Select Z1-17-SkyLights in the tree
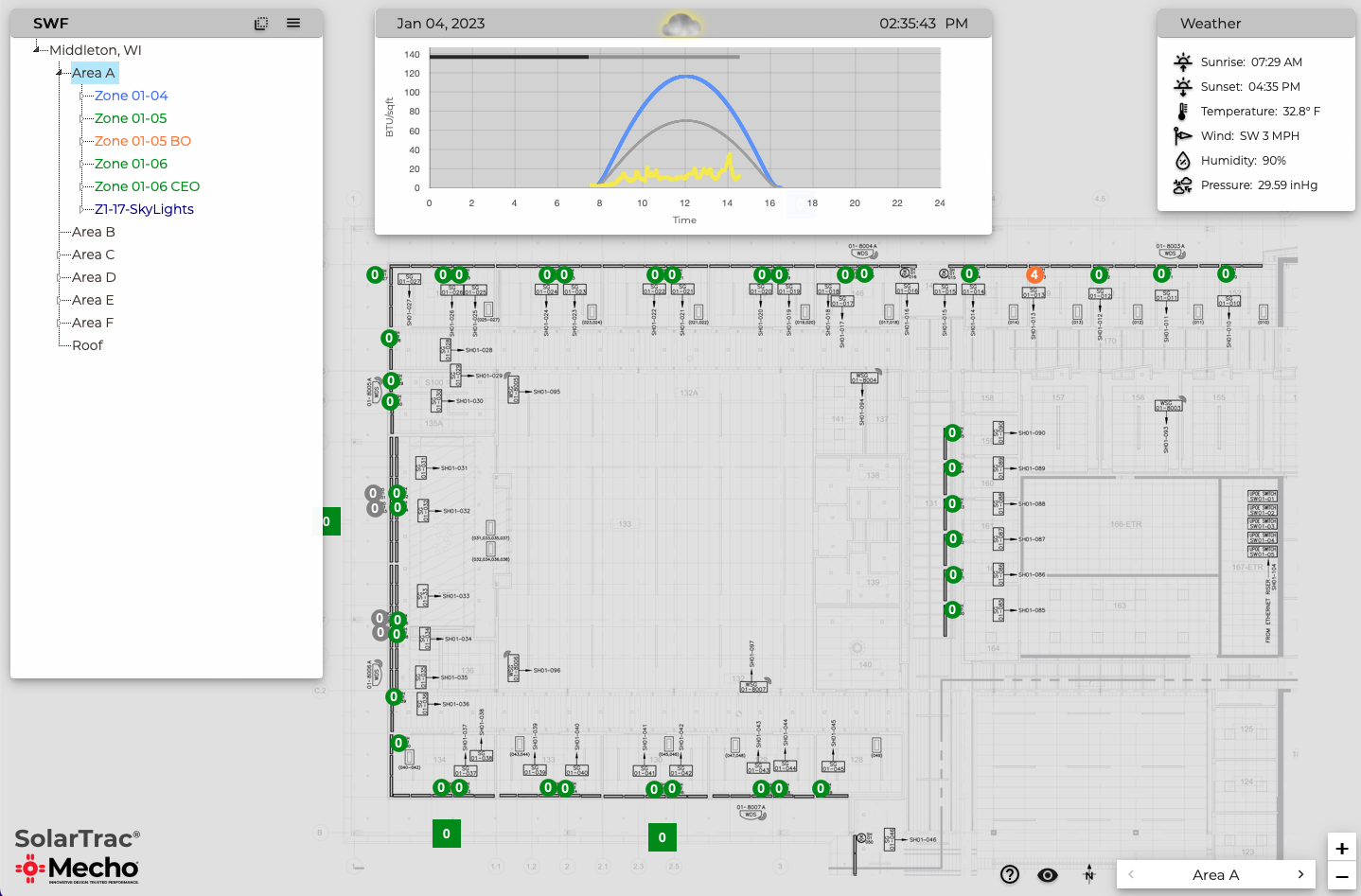 [144, 209]
